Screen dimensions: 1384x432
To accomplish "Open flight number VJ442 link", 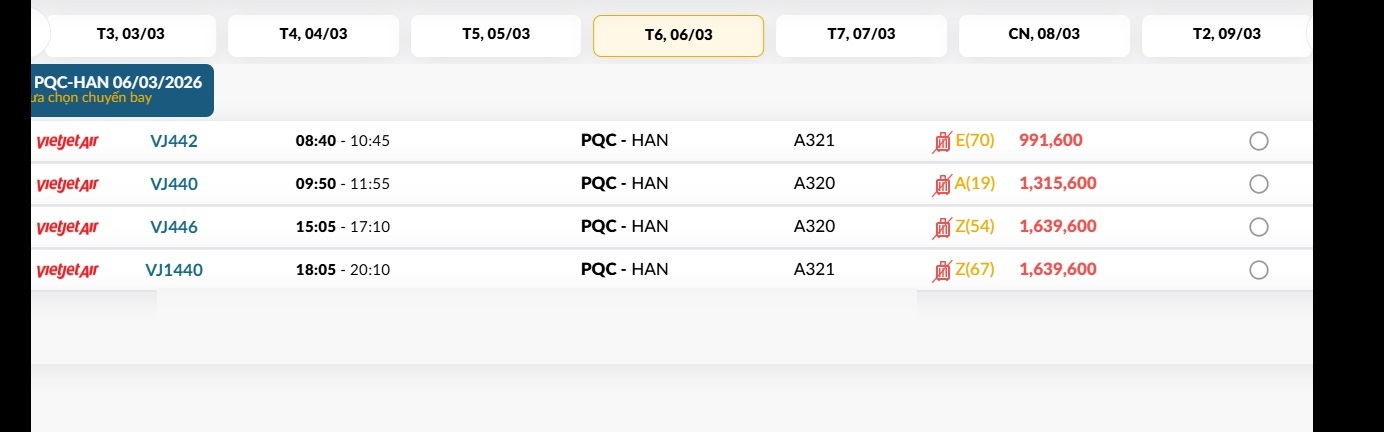I will (x=174, y=141).
